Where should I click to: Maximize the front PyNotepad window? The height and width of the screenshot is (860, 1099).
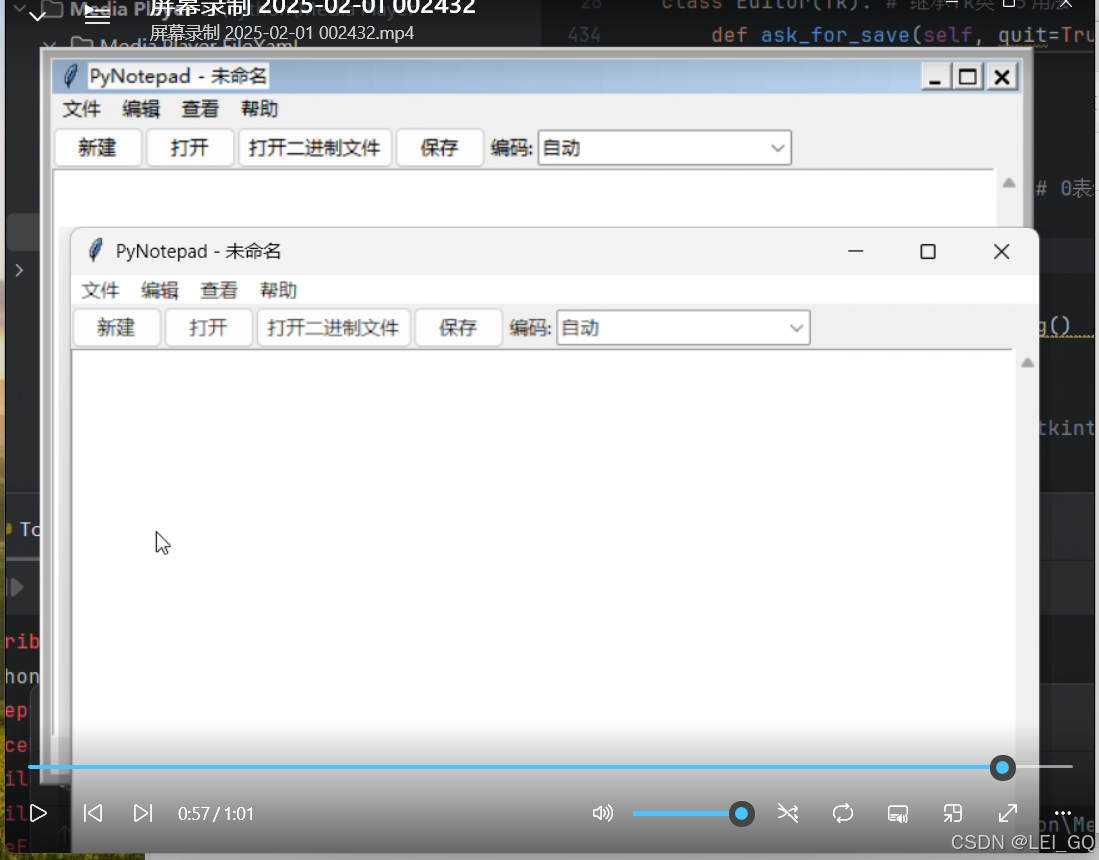tap(928, 251)
